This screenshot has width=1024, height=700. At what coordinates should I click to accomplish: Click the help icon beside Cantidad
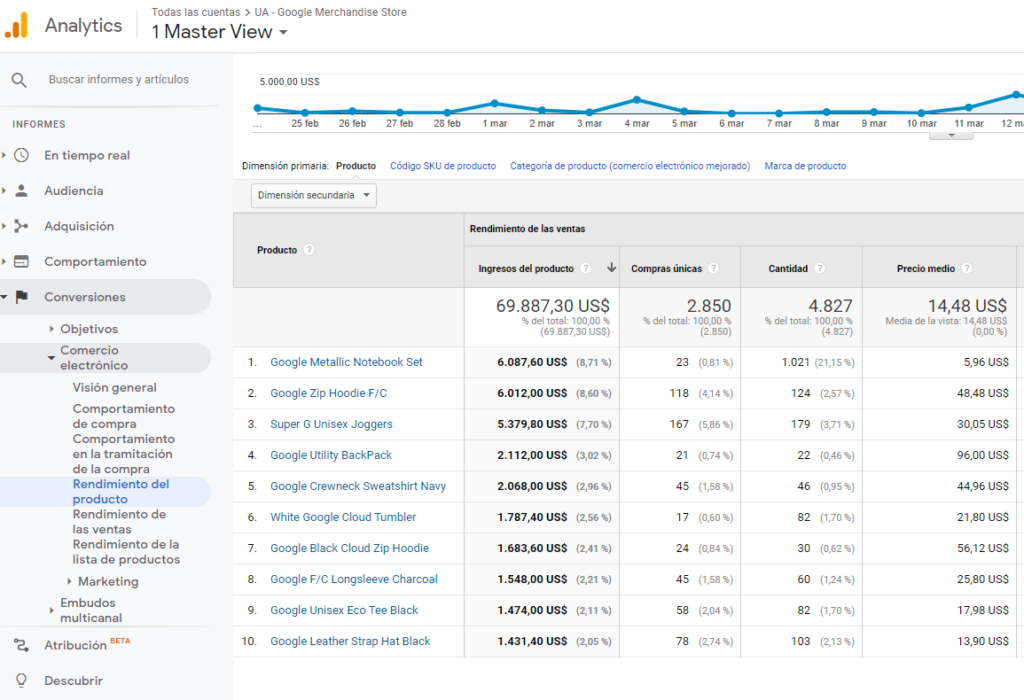(x=820, y=268)
